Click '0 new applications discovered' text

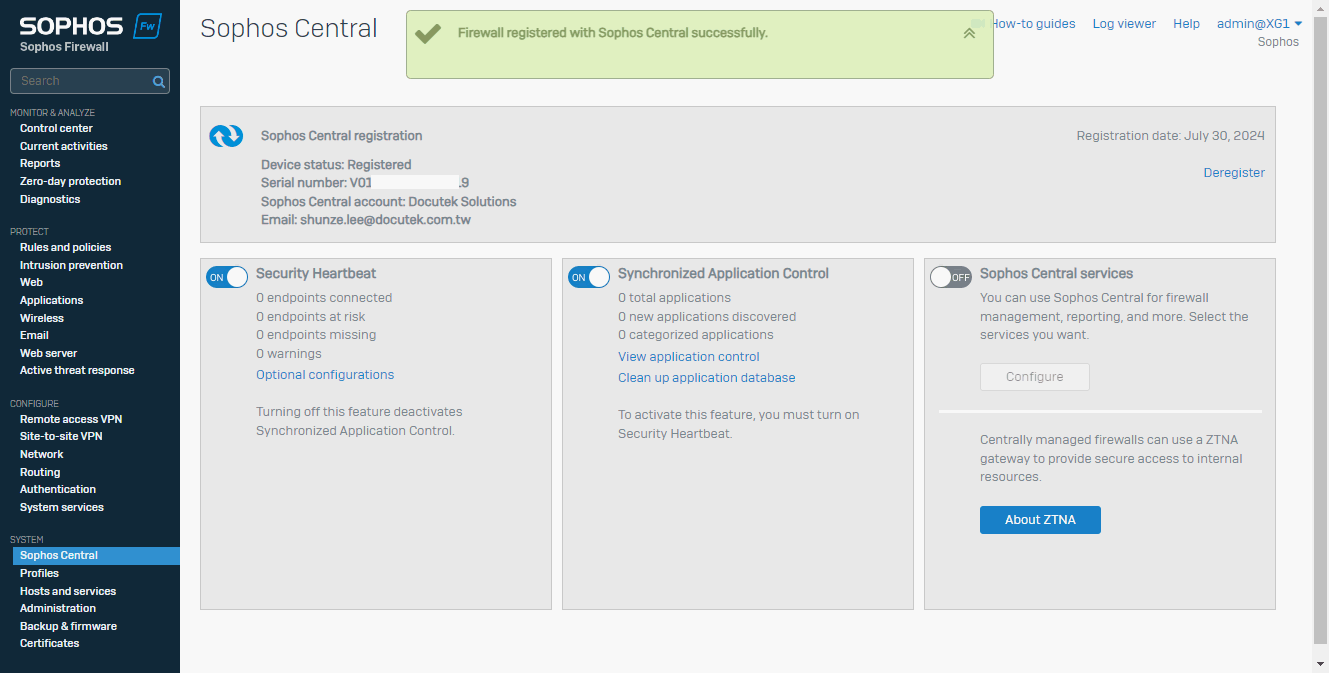tap(707, 317)
